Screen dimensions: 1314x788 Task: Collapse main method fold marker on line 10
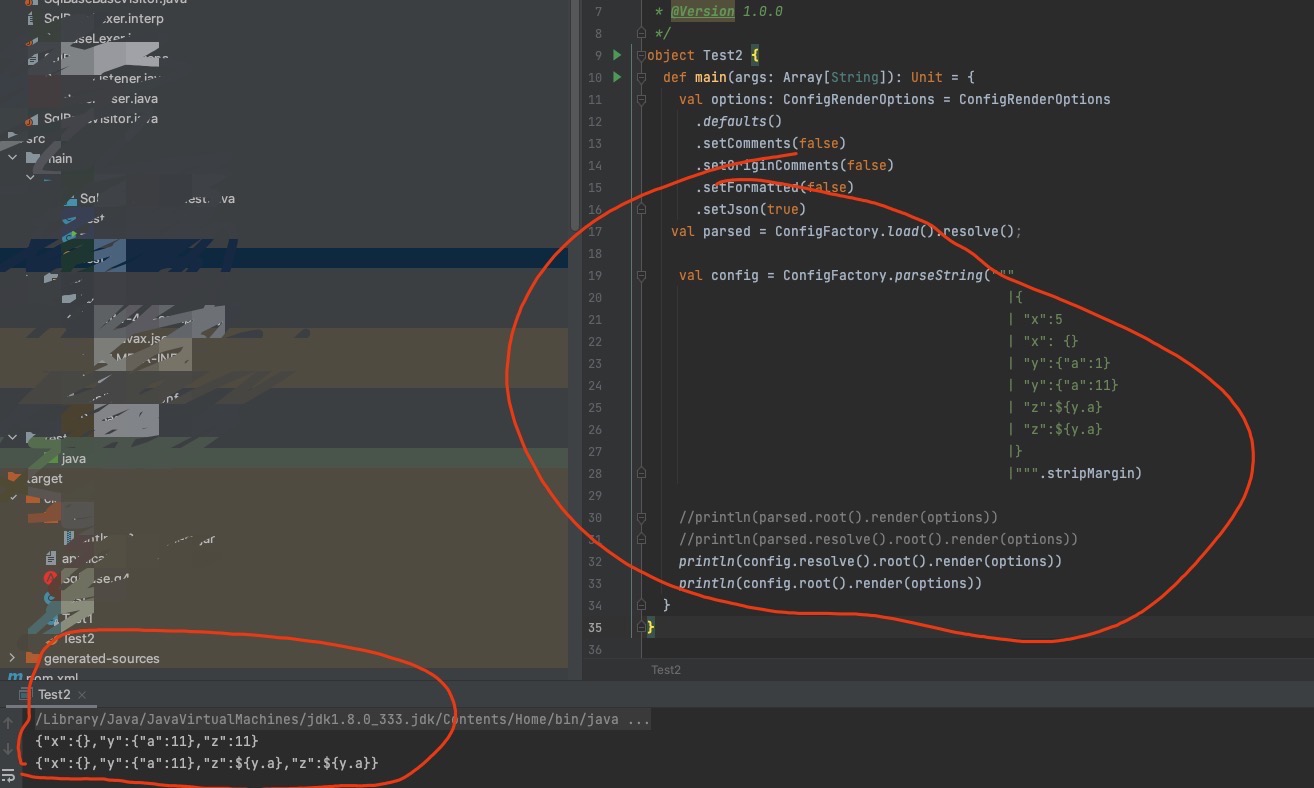641,77
